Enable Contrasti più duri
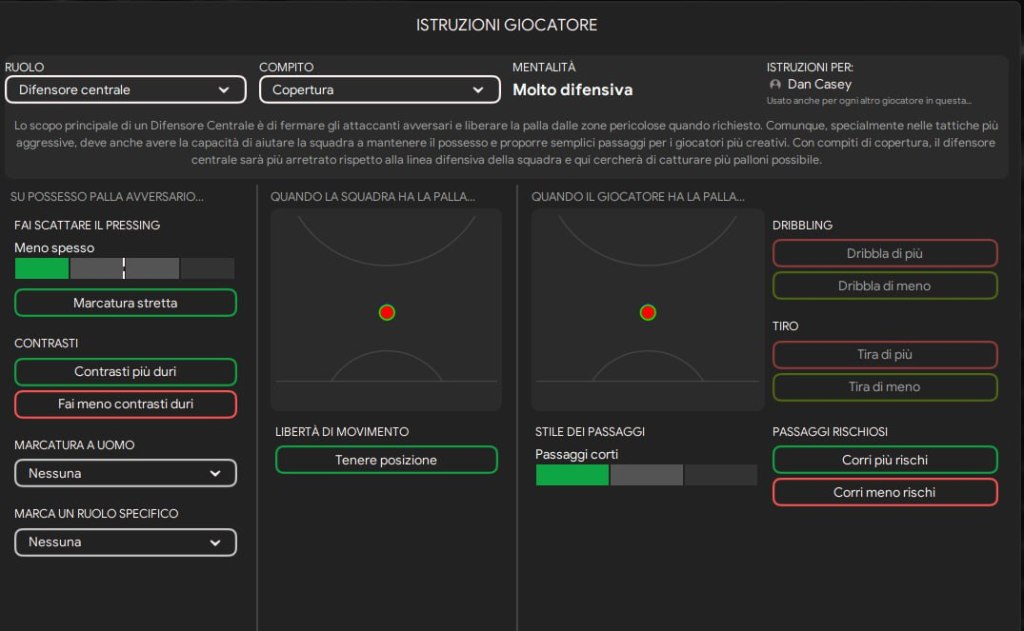 pos(125,372)
